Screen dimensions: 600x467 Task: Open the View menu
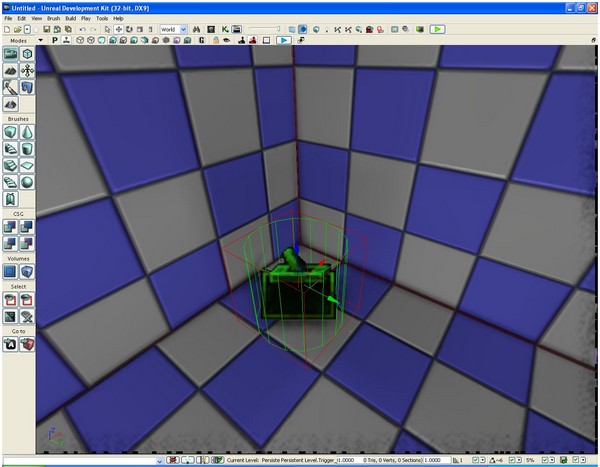coord(36,18)
